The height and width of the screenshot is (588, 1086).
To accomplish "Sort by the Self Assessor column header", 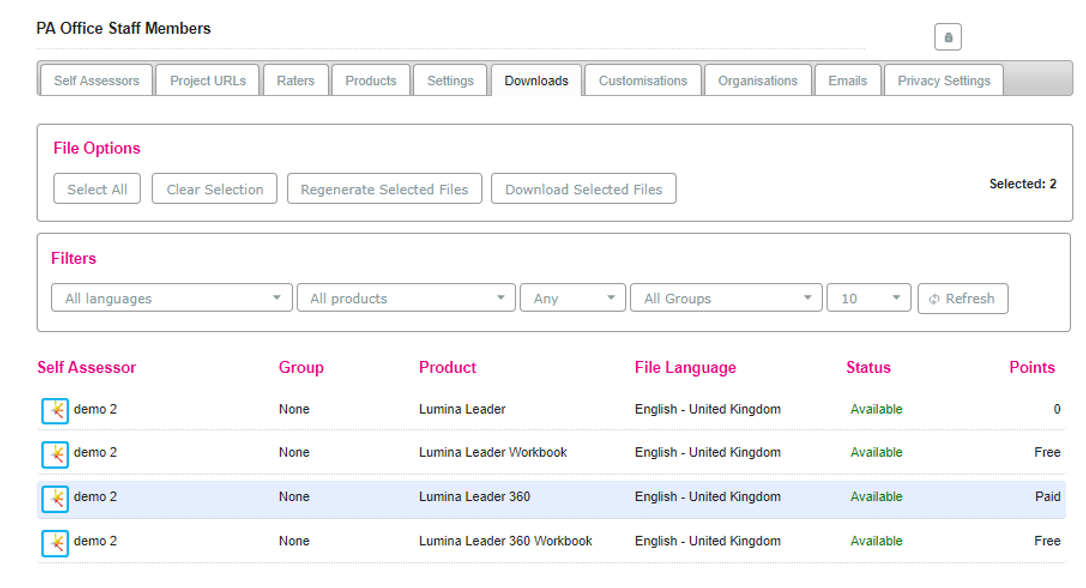I will (87, 367).
